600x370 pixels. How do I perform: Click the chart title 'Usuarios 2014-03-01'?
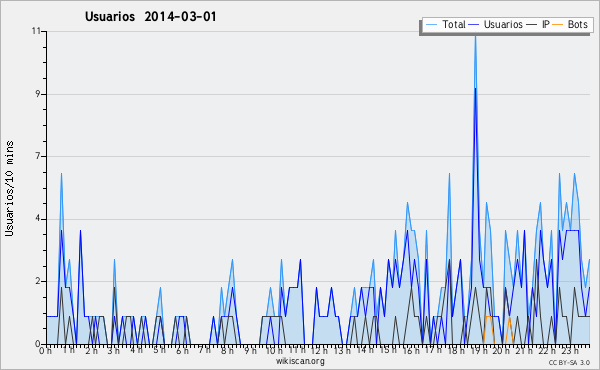[x=151, y=16]
